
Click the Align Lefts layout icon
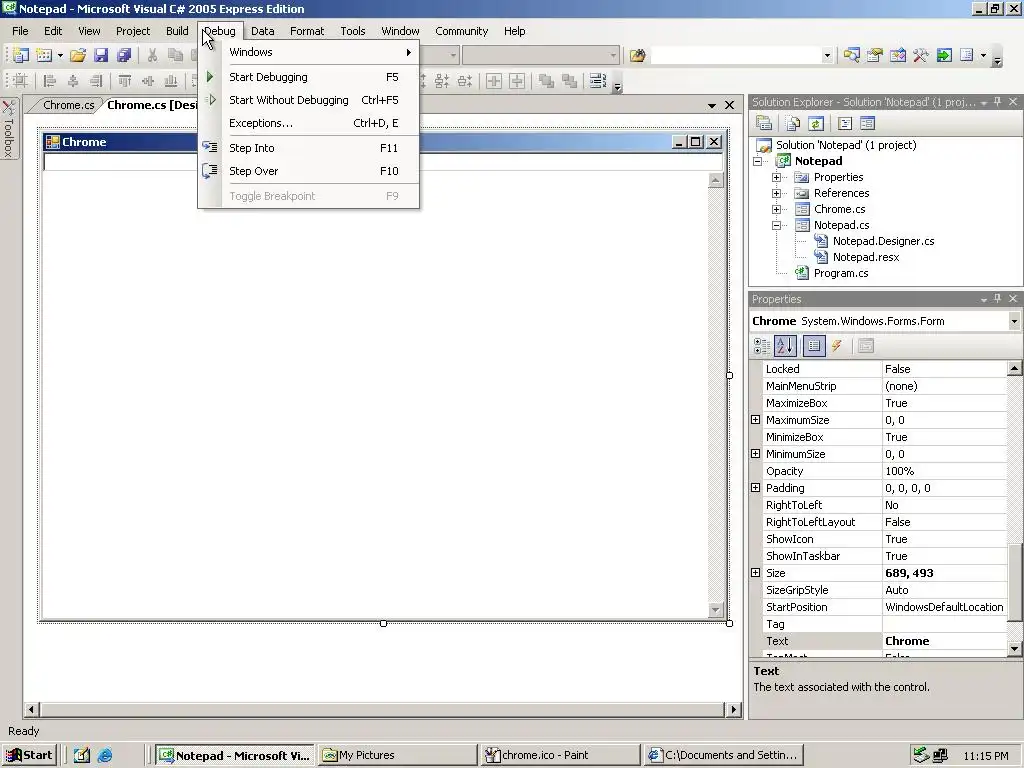tap(49, 81)
